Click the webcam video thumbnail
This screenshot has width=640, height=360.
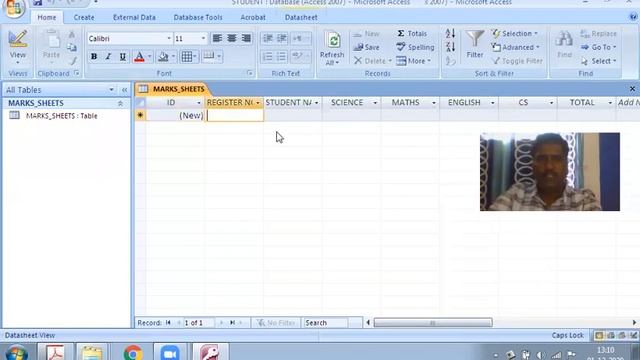pyautogui.click(x=549, y=171)
